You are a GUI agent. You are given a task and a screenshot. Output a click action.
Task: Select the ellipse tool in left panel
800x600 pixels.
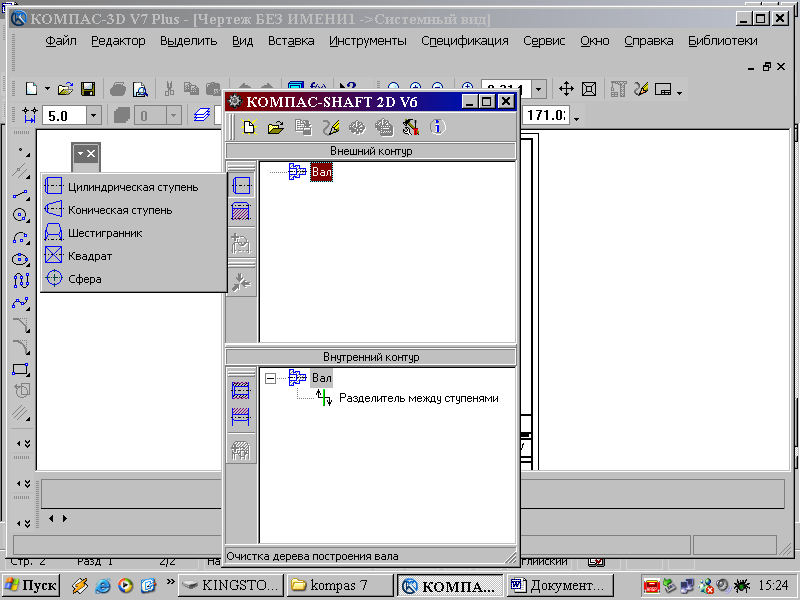21,259
